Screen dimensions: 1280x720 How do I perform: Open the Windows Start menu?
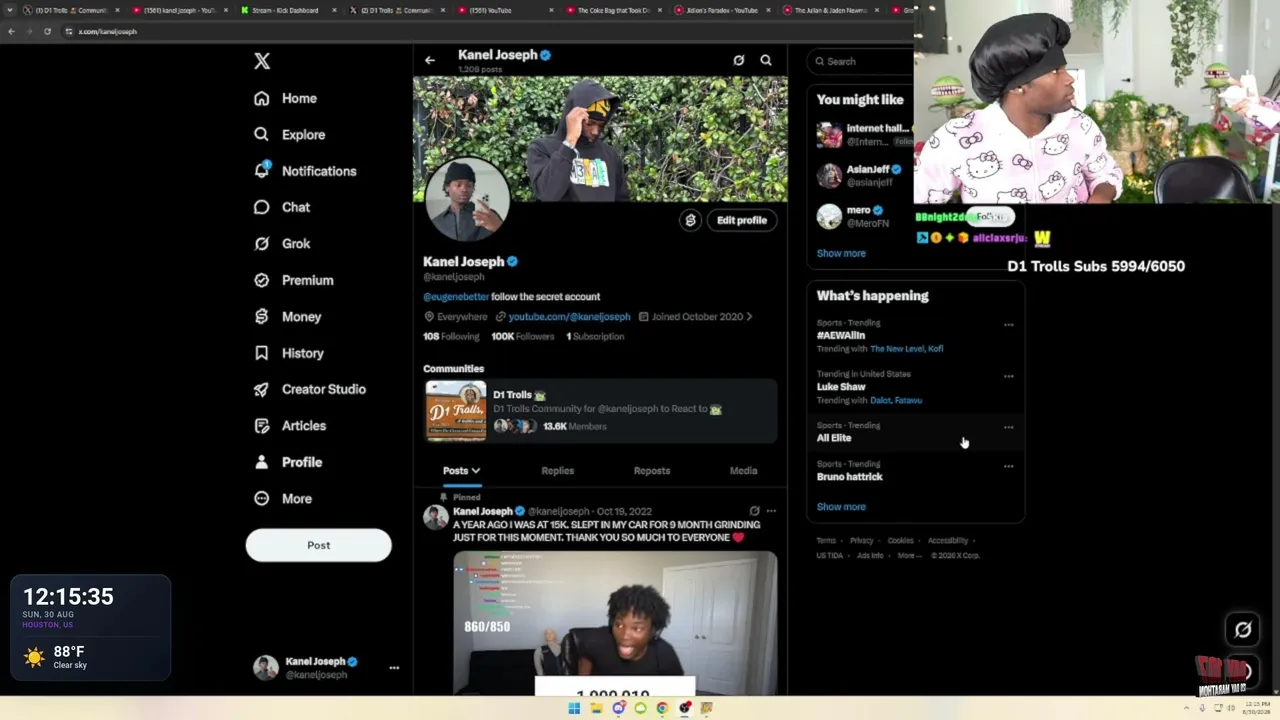pos(574,708)
